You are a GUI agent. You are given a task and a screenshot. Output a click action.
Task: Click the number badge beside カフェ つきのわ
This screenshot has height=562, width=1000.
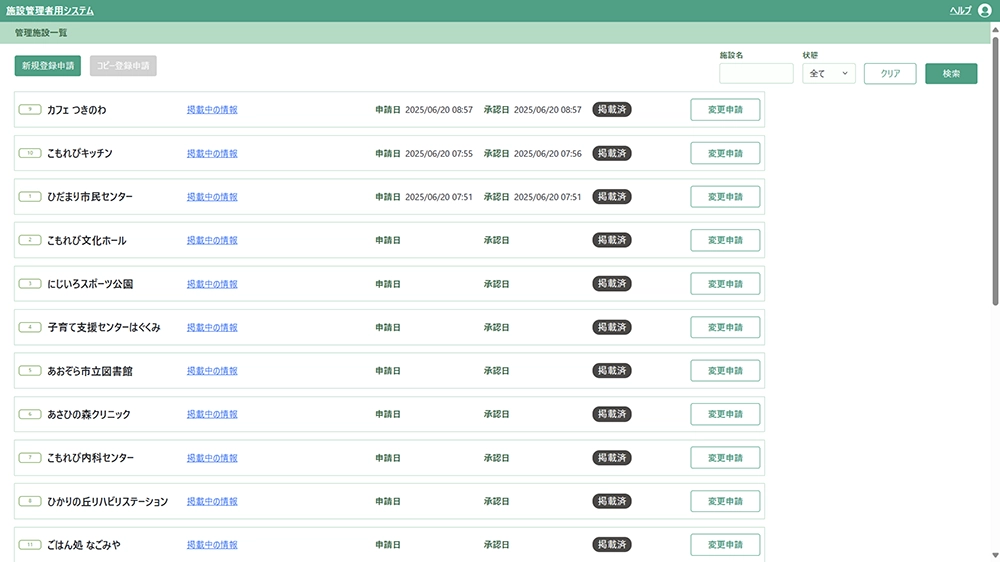pyautogui.click(x=30, y=110)
